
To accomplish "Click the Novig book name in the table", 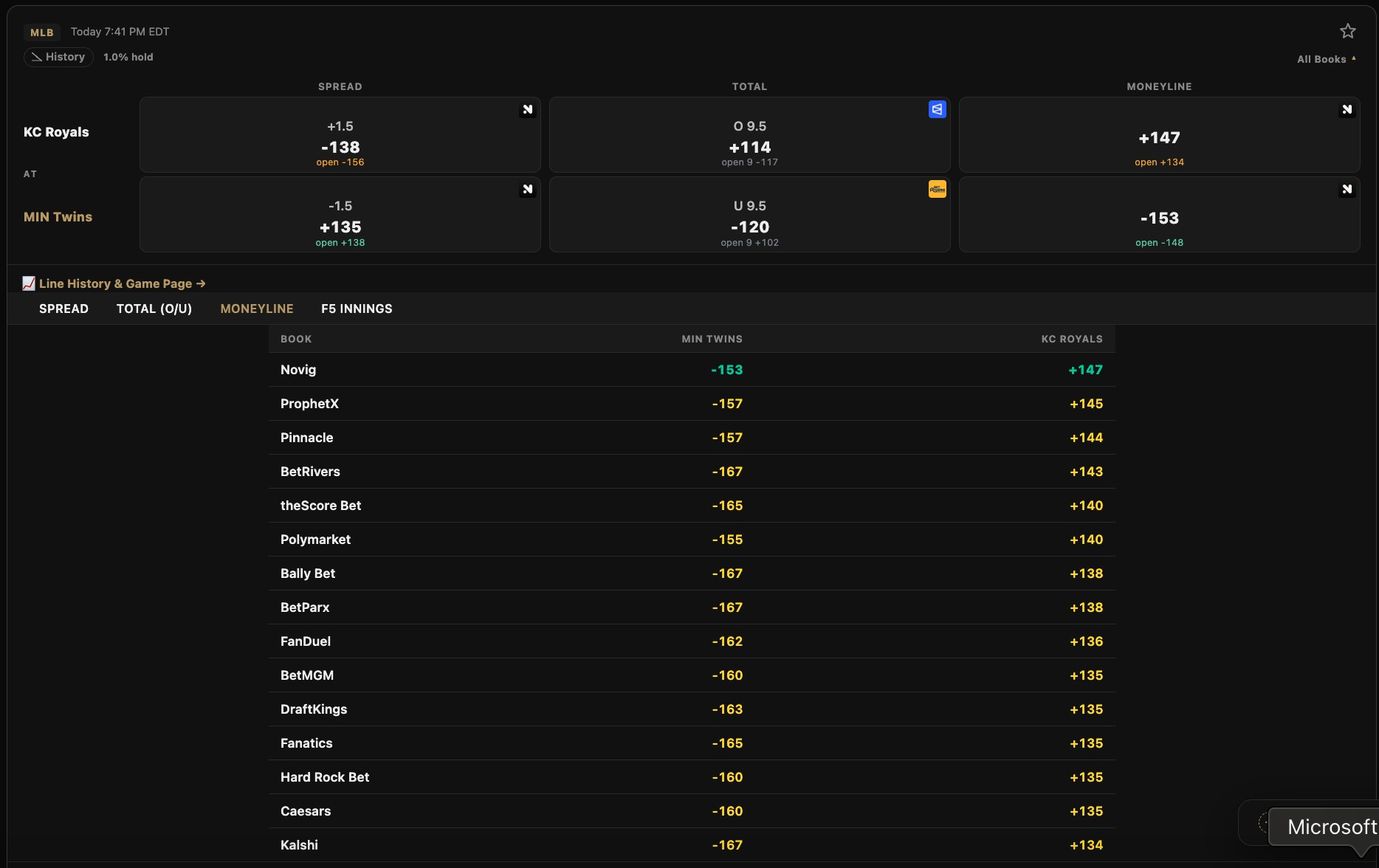I will click(298, 370).
